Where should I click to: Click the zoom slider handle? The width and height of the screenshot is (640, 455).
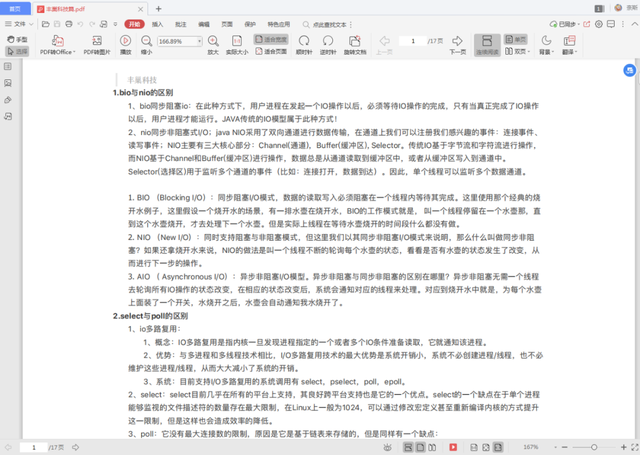click(x=594, y=447)
